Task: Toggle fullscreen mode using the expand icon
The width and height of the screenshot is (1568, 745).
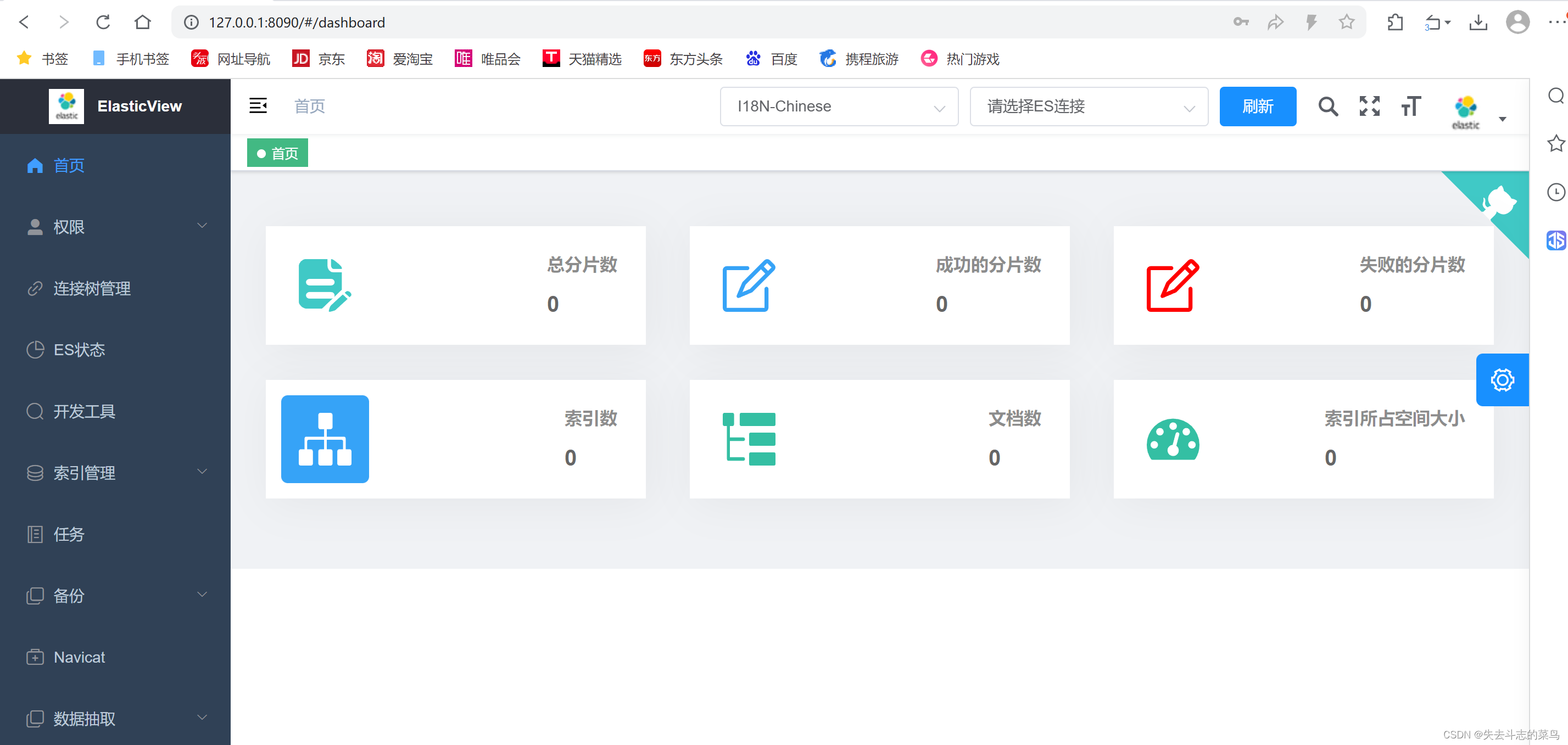Action: pos(1369,106)
